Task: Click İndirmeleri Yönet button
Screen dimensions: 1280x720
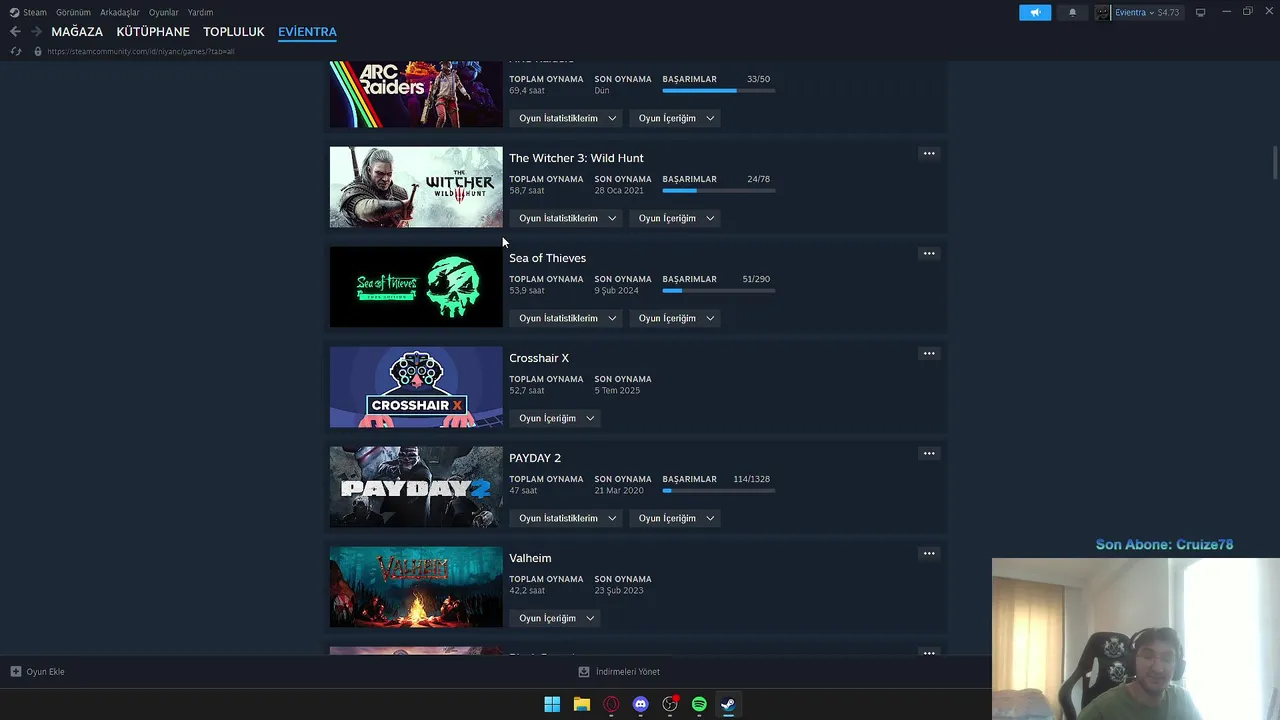Action: pyautogui.click(x=619, y=672)
